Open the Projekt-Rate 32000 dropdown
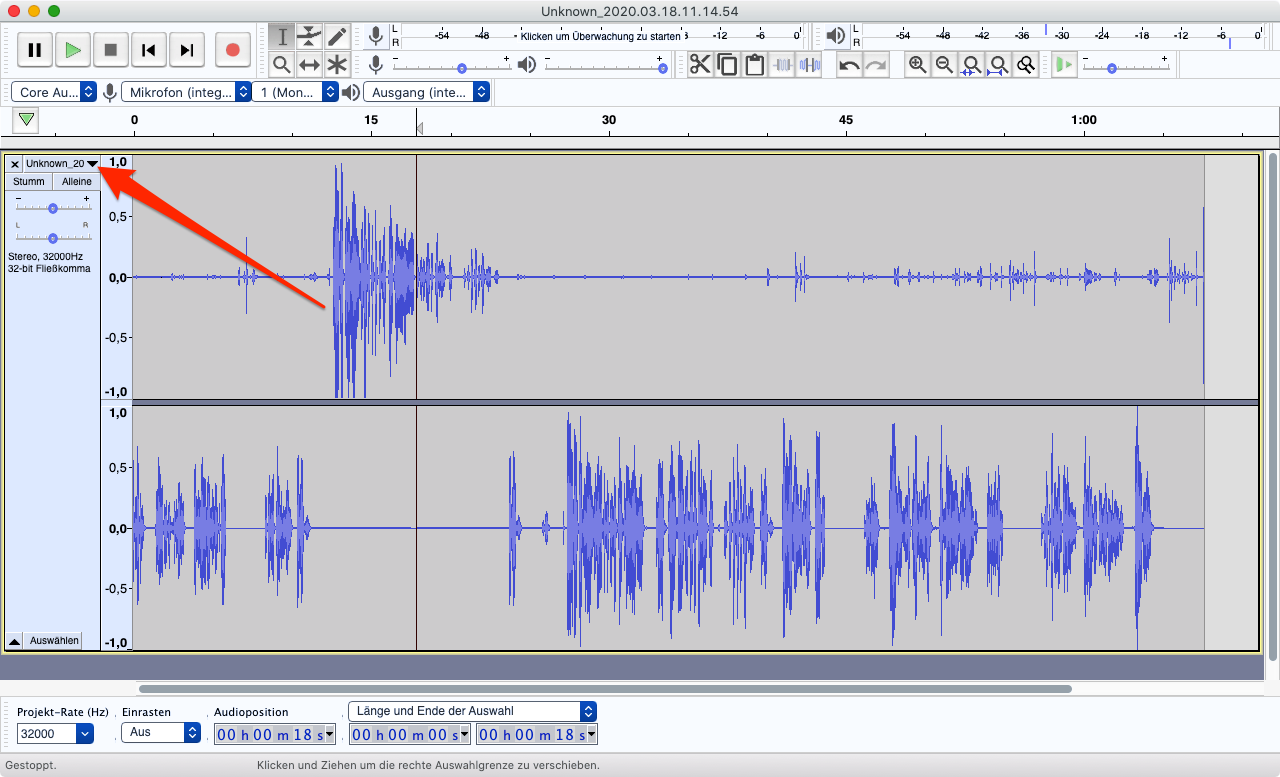1280x777 pixels. (84, 734)
